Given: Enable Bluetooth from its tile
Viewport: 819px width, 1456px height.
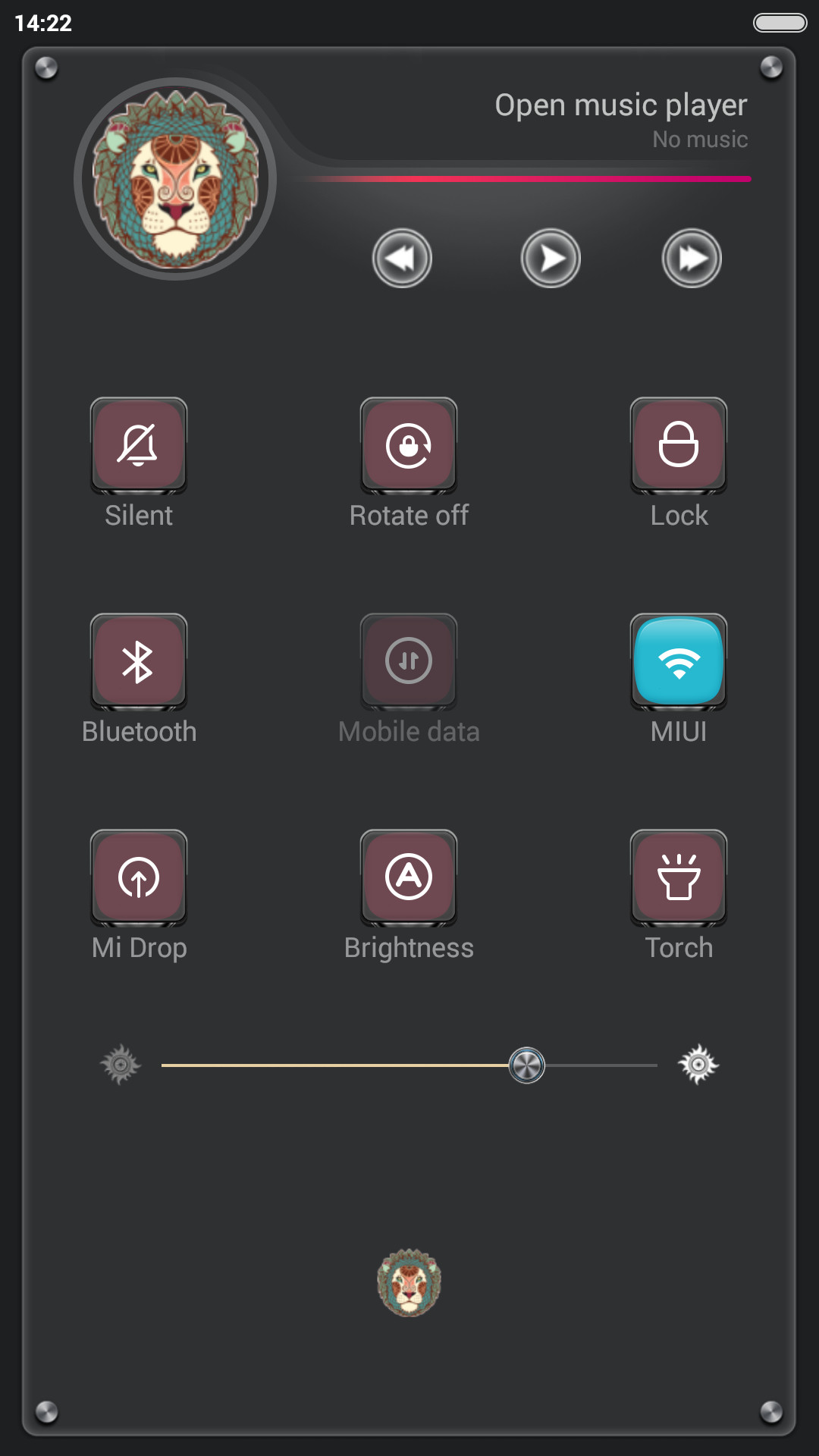Looking at the screenshot, I should (139, 662).
